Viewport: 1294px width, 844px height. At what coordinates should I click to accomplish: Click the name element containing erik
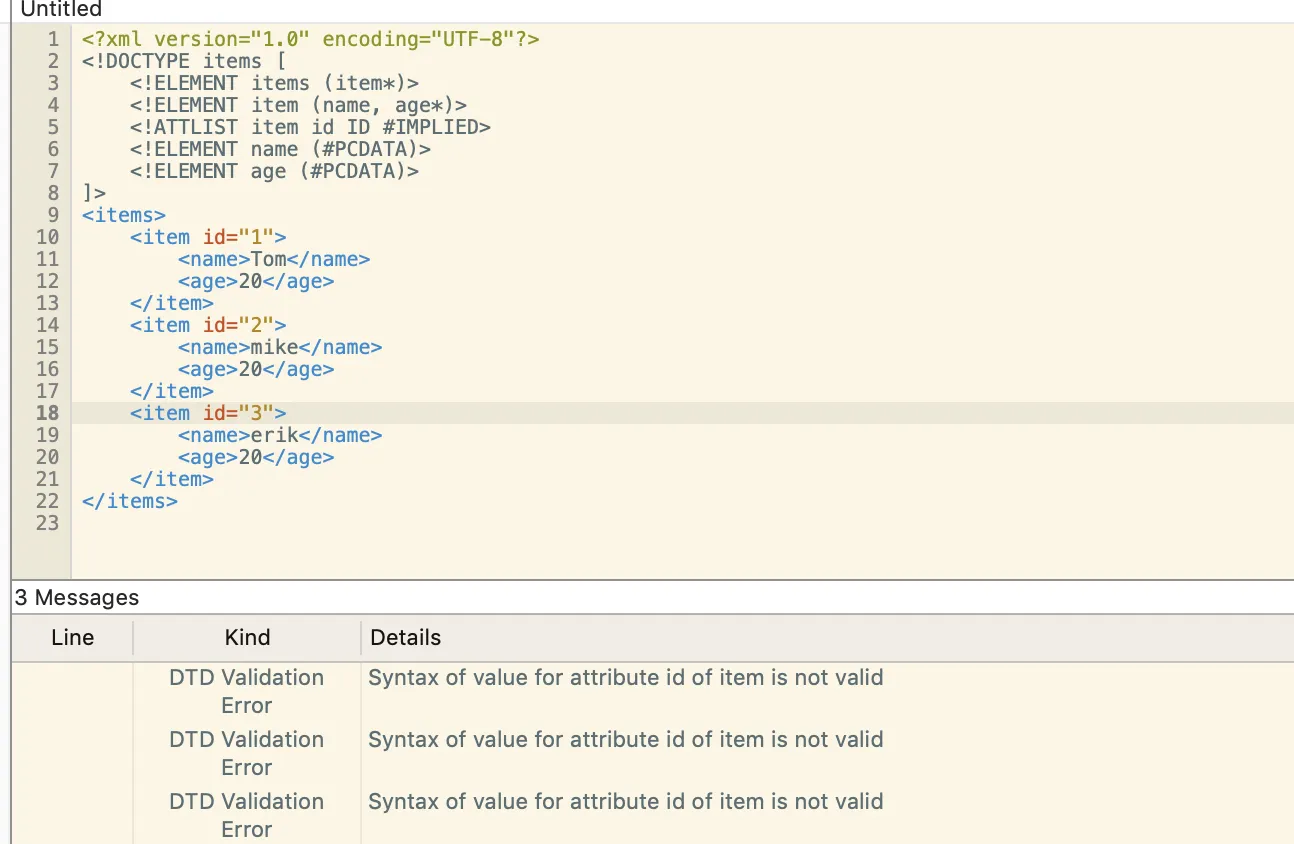click(x=280, y=435)
